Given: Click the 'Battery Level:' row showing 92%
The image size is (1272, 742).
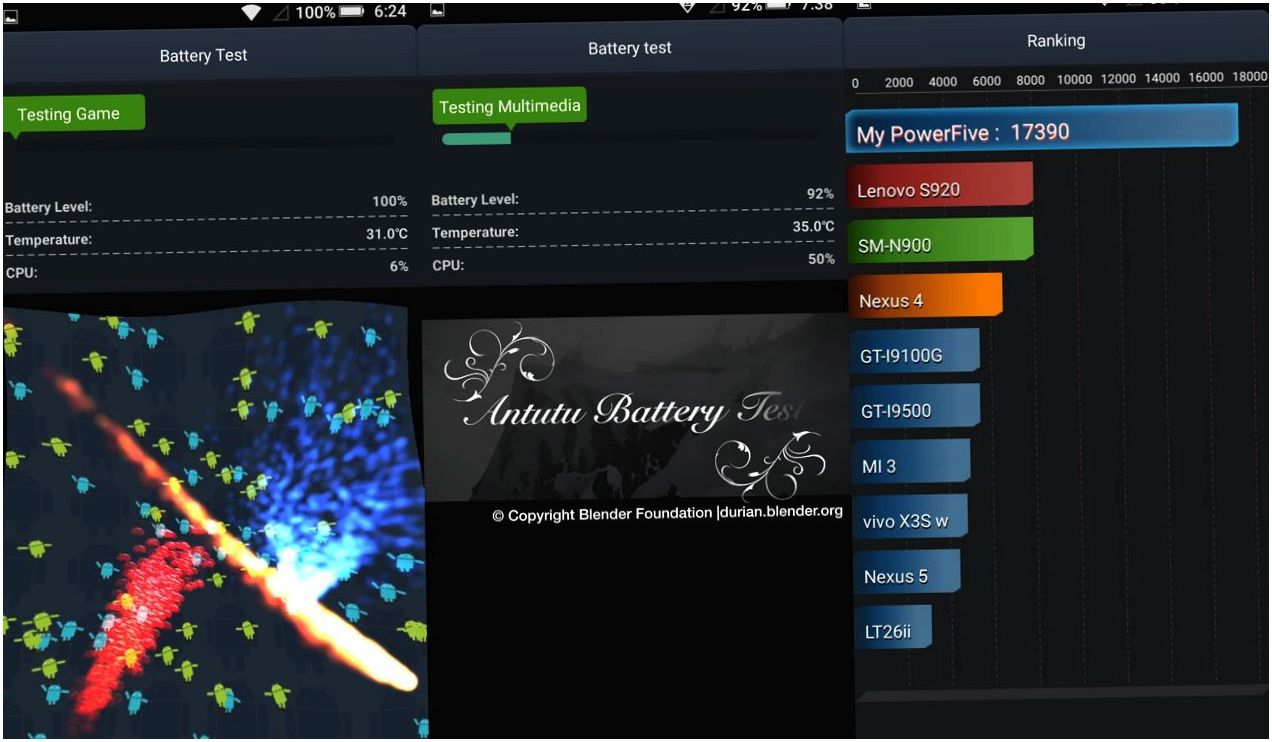Looking at the screenshot, I should coord(632,197).
